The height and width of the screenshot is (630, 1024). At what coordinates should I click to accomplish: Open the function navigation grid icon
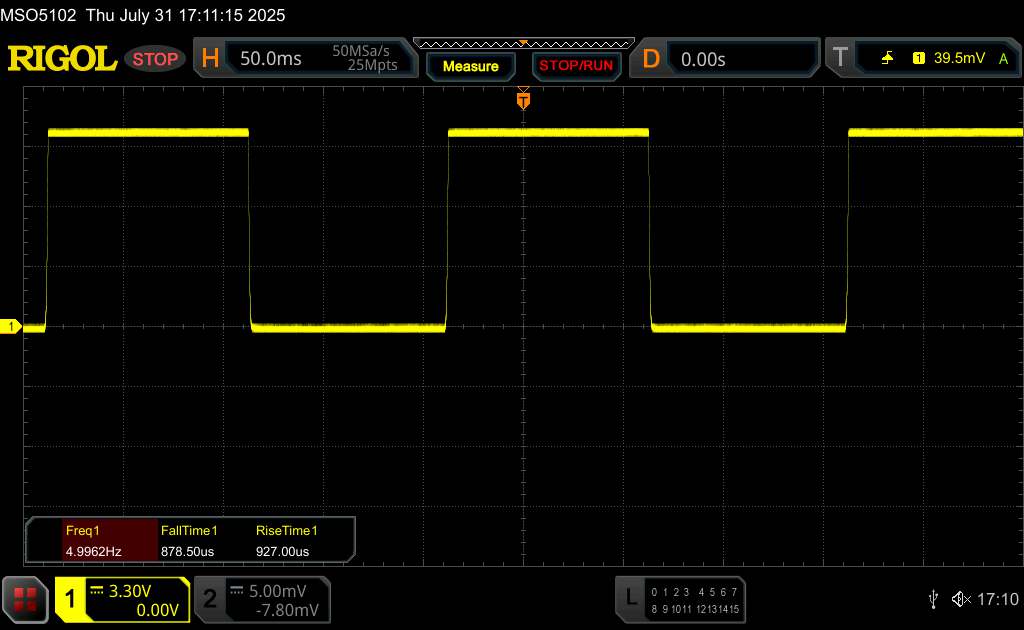tap(26, 598)
